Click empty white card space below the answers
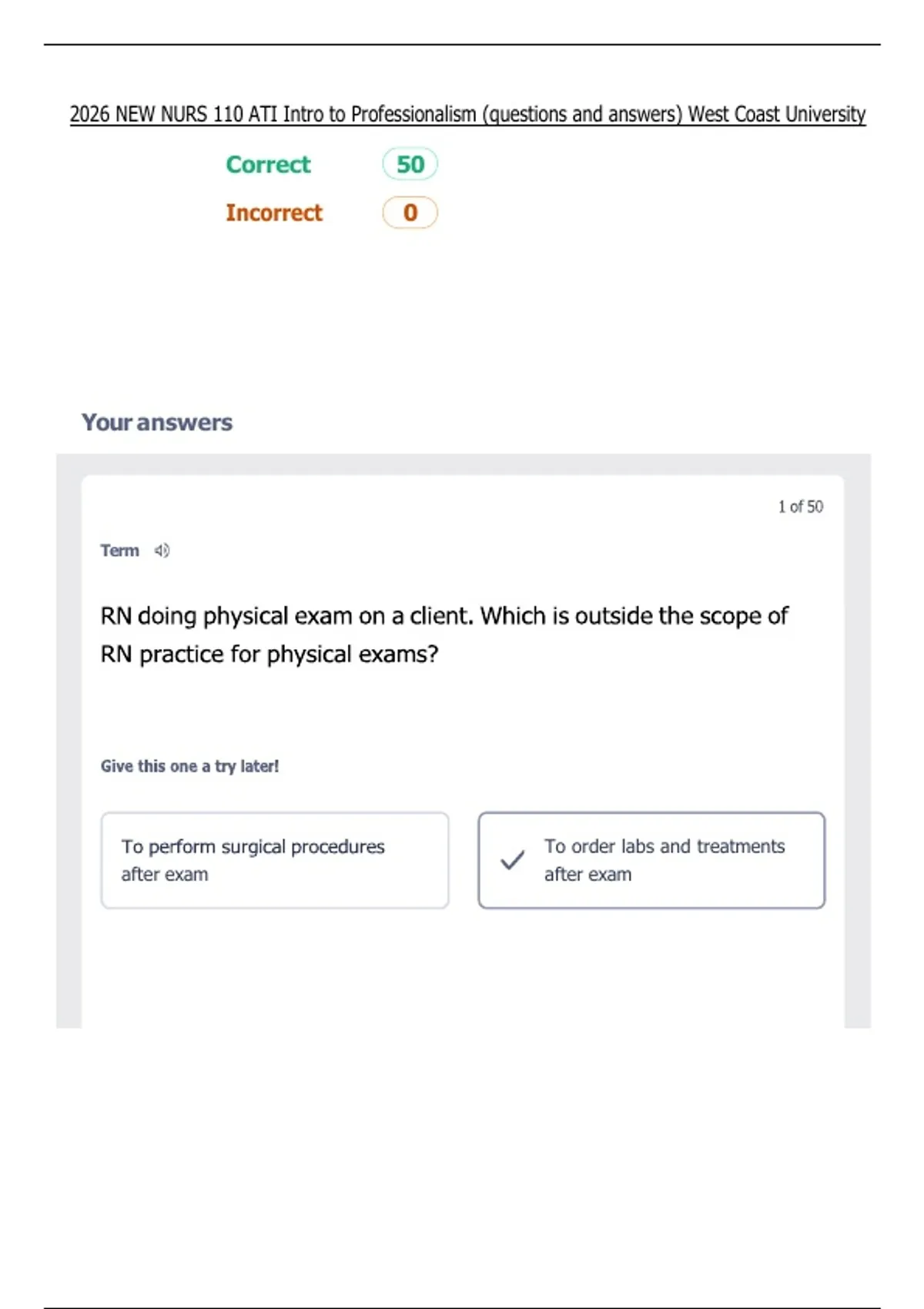 462,969
